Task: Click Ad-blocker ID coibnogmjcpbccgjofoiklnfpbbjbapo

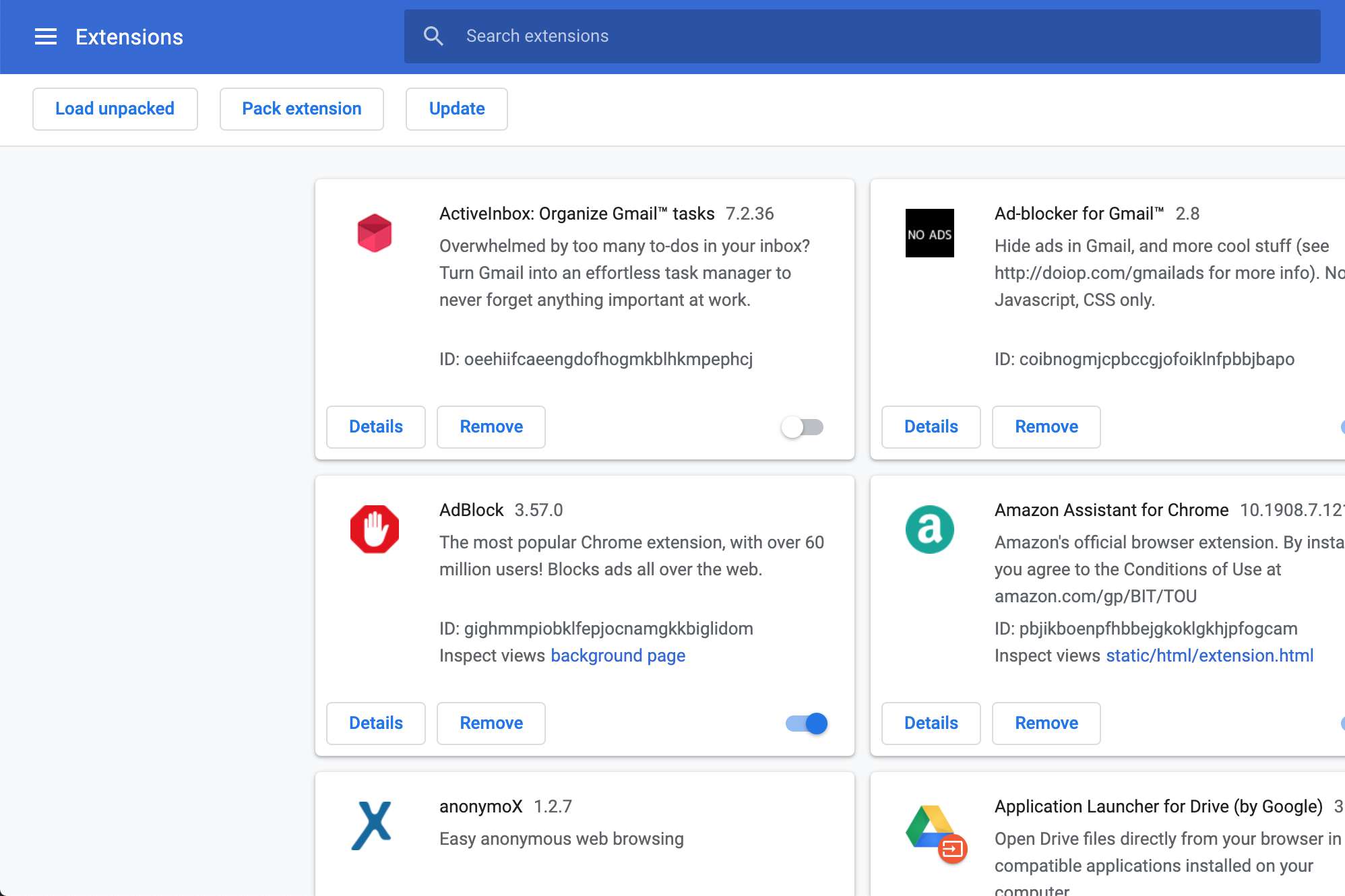Action: click(1145, 360)
